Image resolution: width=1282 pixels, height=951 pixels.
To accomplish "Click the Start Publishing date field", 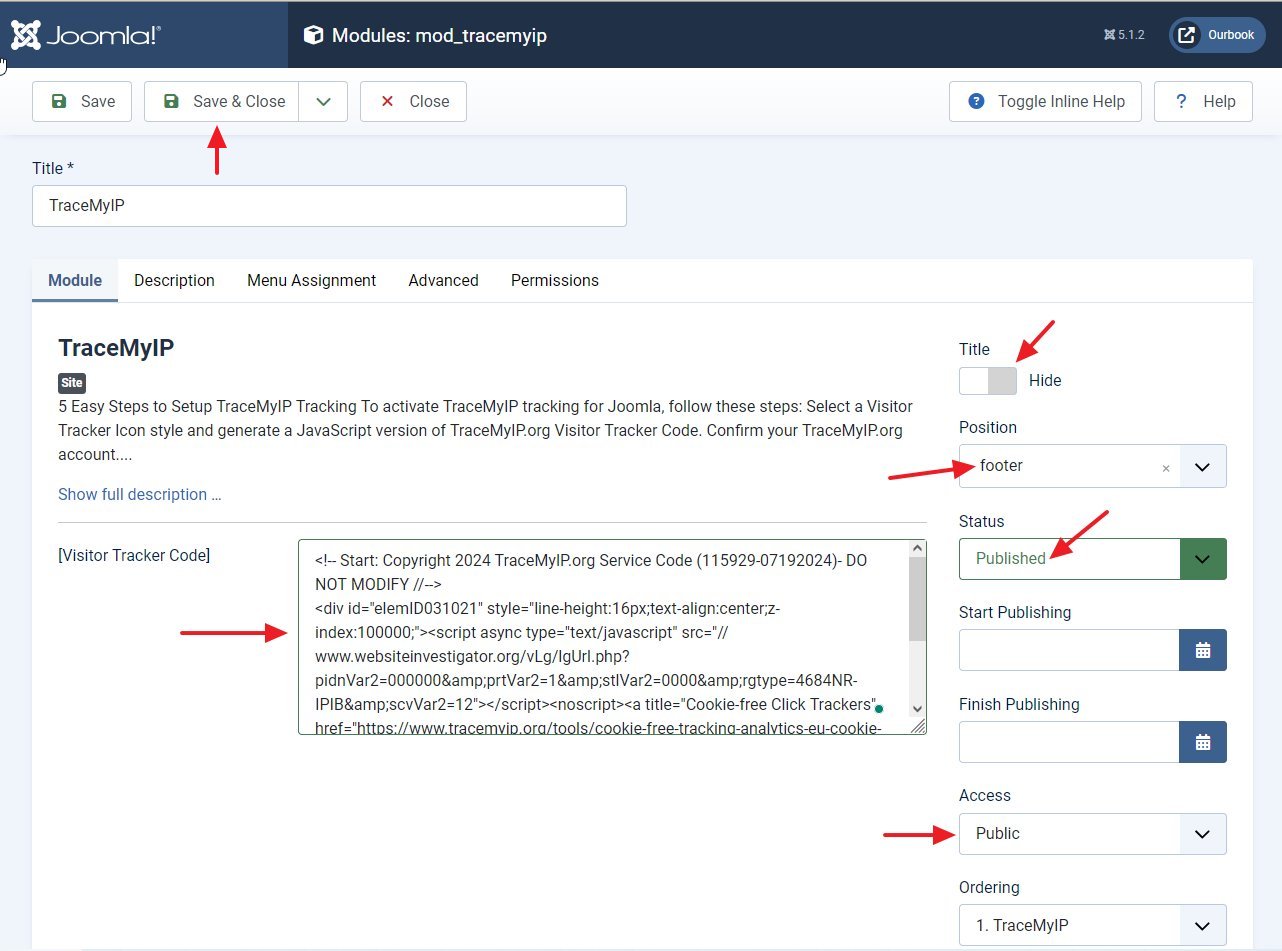I will (x=1069, y=650).
